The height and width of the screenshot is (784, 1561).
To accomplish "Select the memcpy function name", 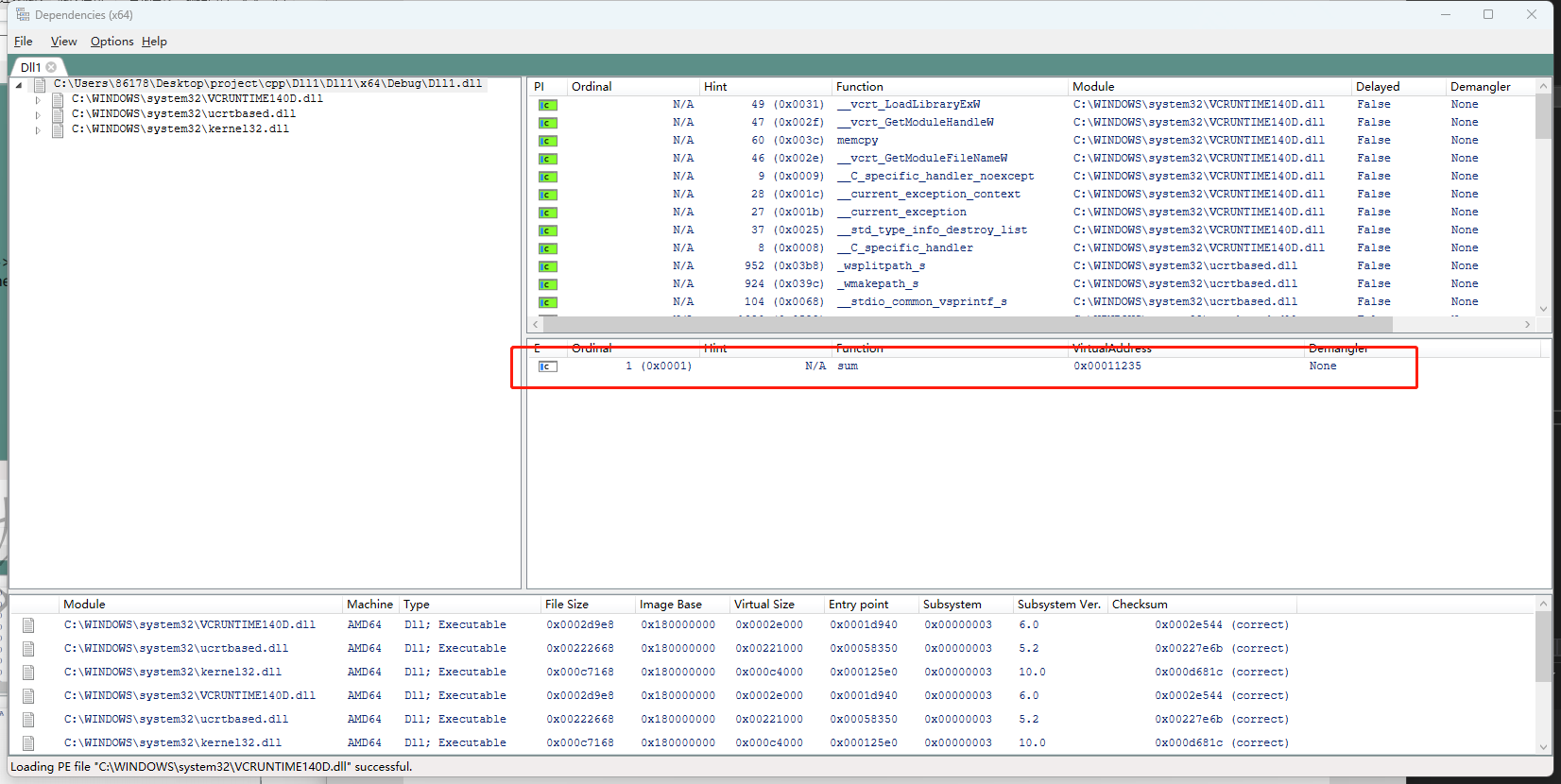I will 857,140.
